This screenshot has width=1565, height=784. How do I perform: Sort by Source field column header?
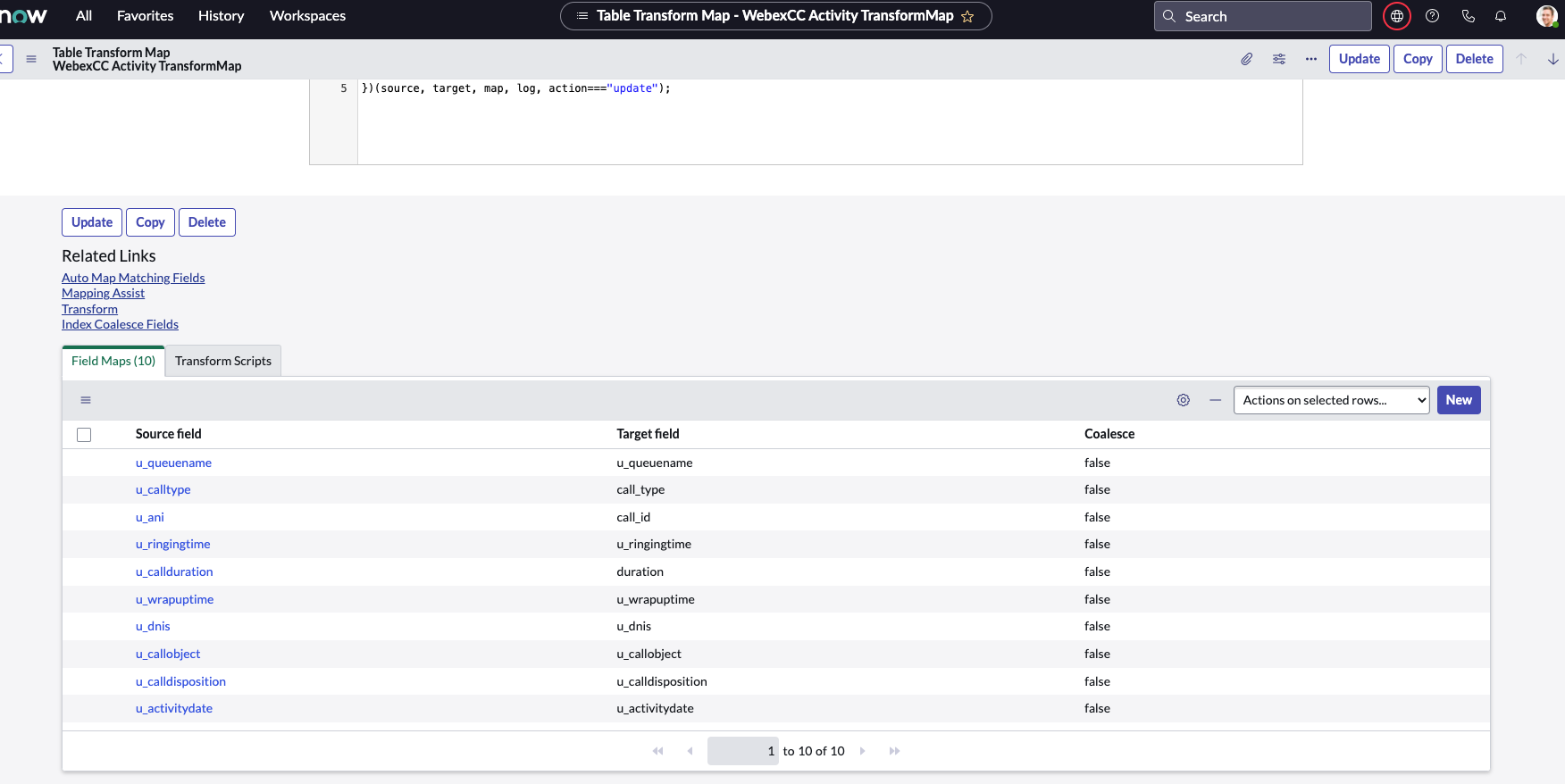click(x=168, y=434)
